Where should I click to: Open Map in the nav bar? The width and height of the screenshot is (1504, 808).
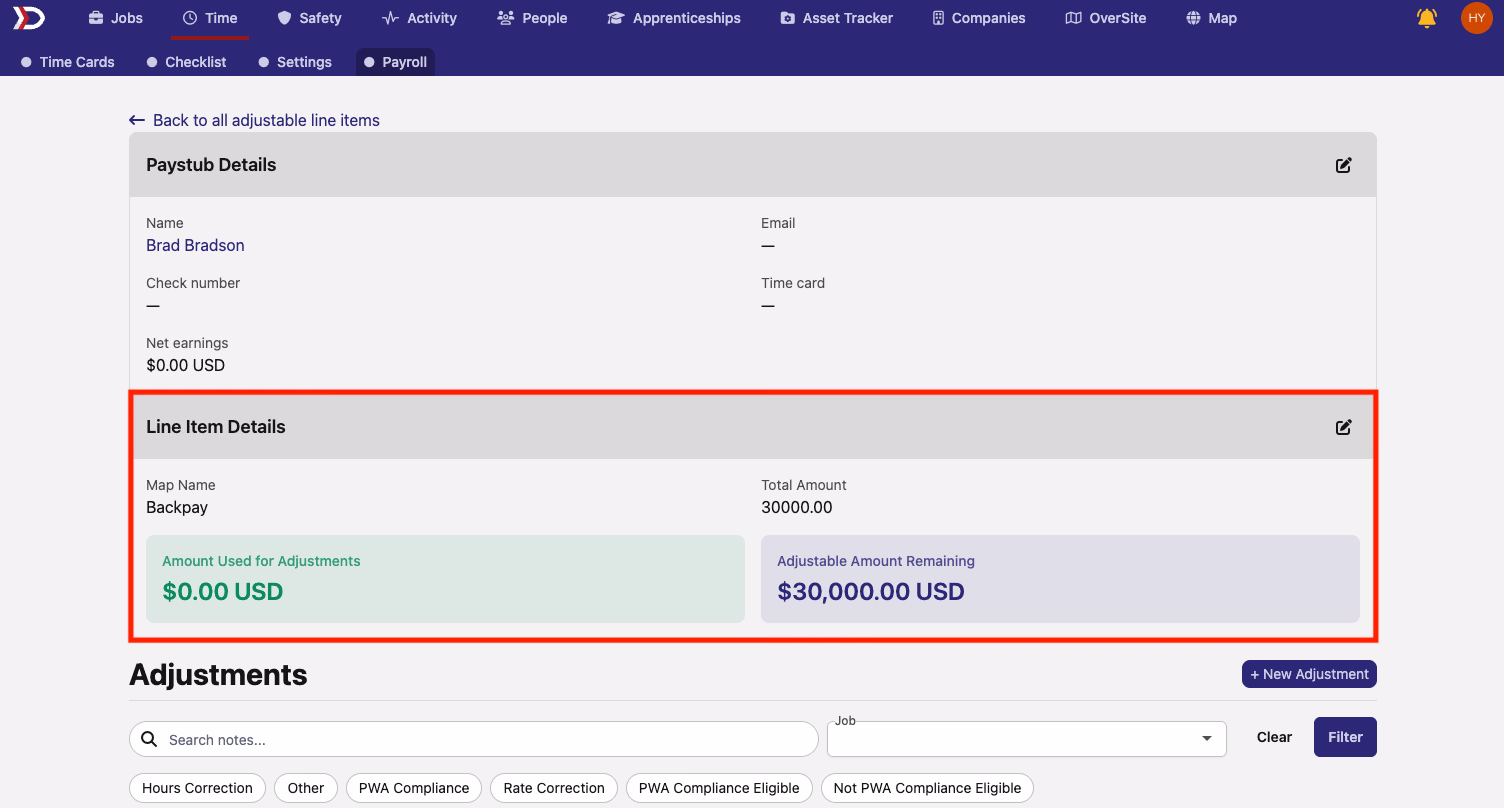pyautogui.click(x=1211, y=18)
